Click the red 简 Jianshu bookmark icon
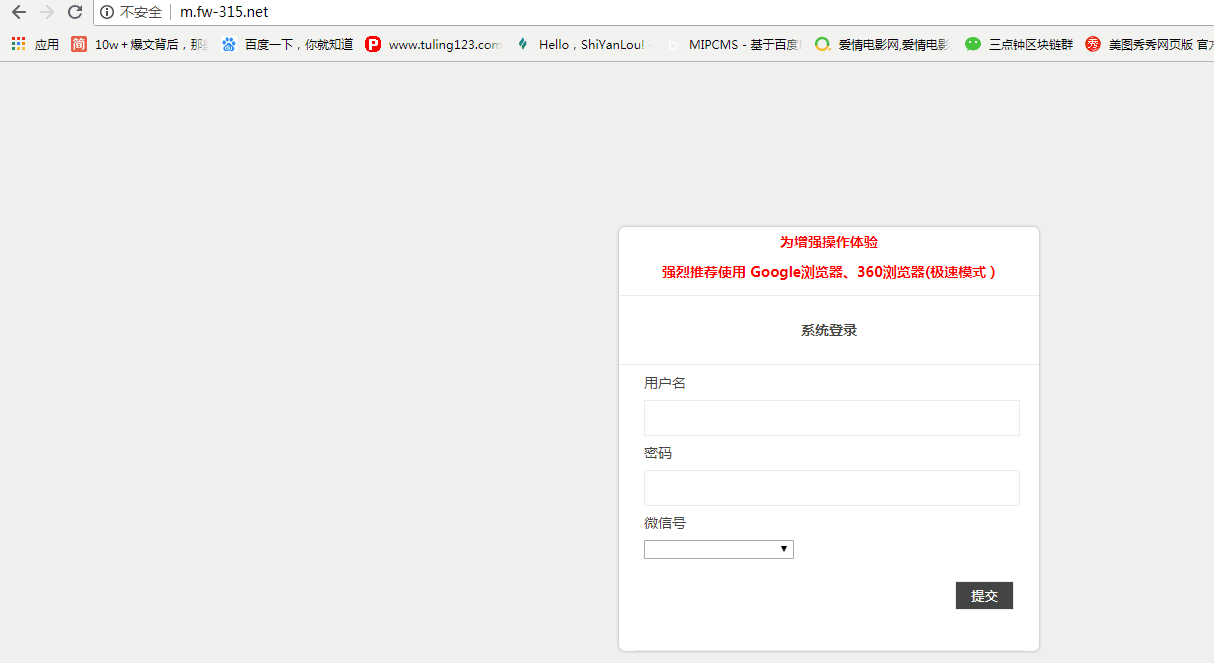 point(78,44)
